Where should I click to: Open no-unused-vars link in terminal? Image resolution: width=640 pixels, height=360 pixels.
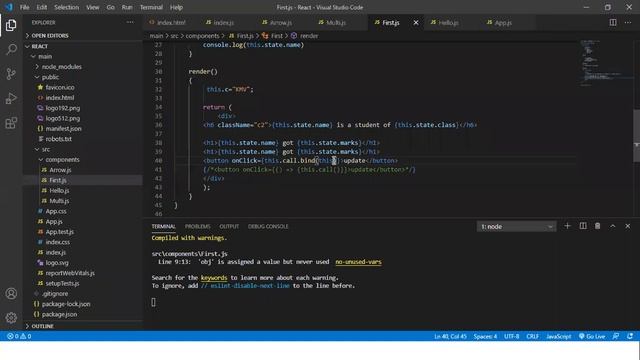pyautogui.click(x=358, y=262)
